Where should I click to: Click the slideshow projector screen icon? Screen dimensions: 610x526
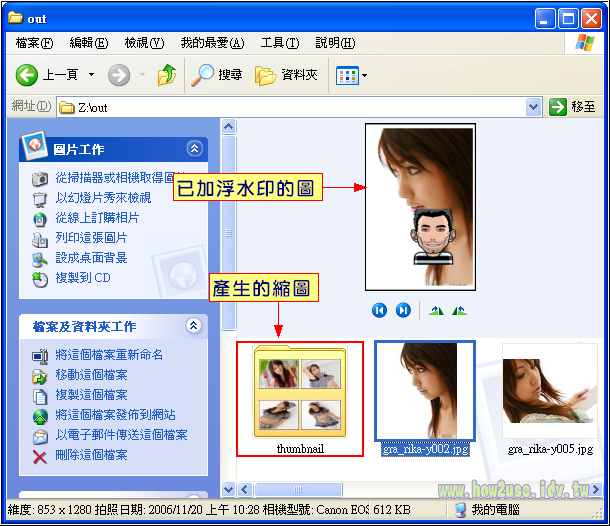(x=40, y=199)
